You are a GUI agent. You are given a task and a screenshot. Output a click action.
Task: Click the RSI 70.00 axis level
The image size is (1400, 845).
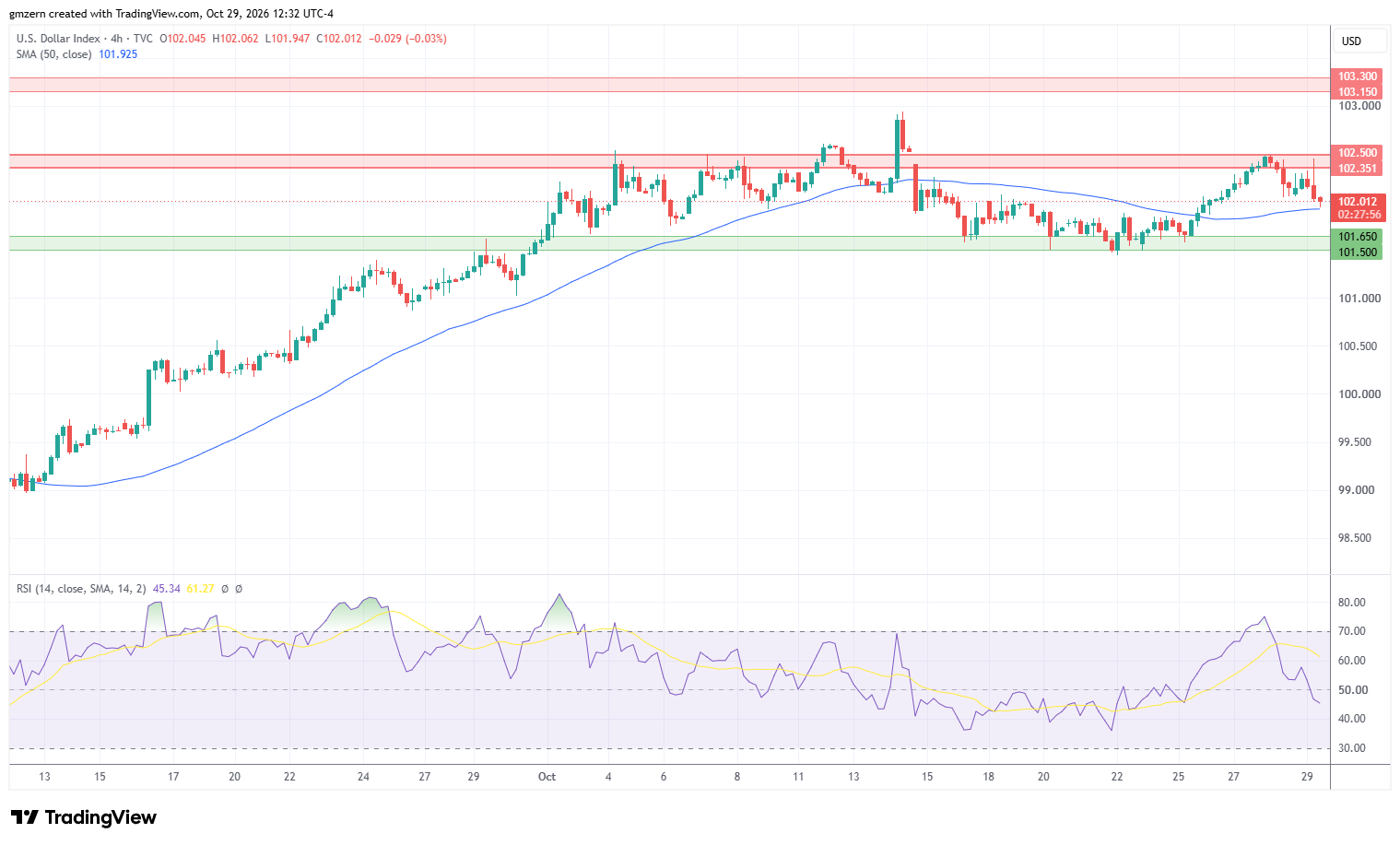click(1352, 631)
